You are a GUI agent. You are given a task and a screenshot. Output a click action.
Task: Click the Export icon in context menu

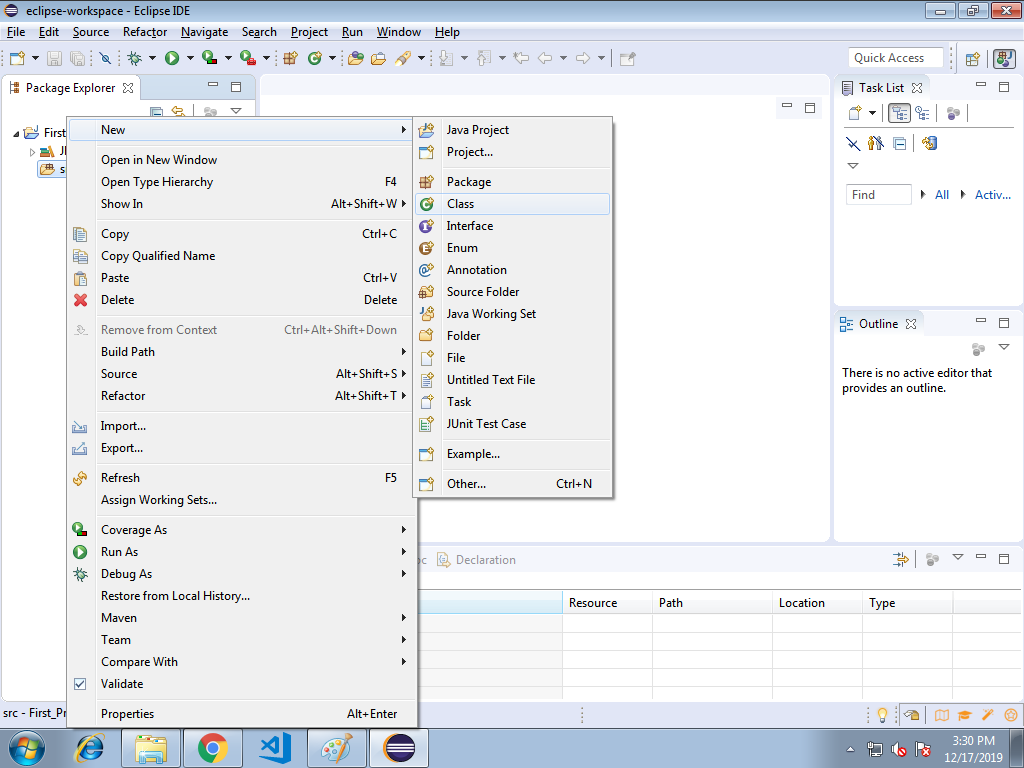point(80,448)
